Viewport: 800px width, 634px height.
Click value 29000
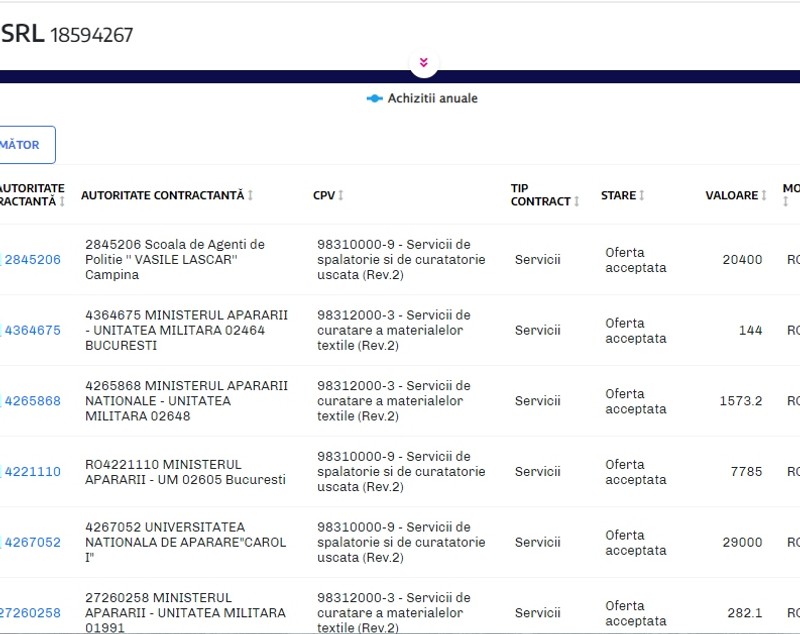coord(742,542)
